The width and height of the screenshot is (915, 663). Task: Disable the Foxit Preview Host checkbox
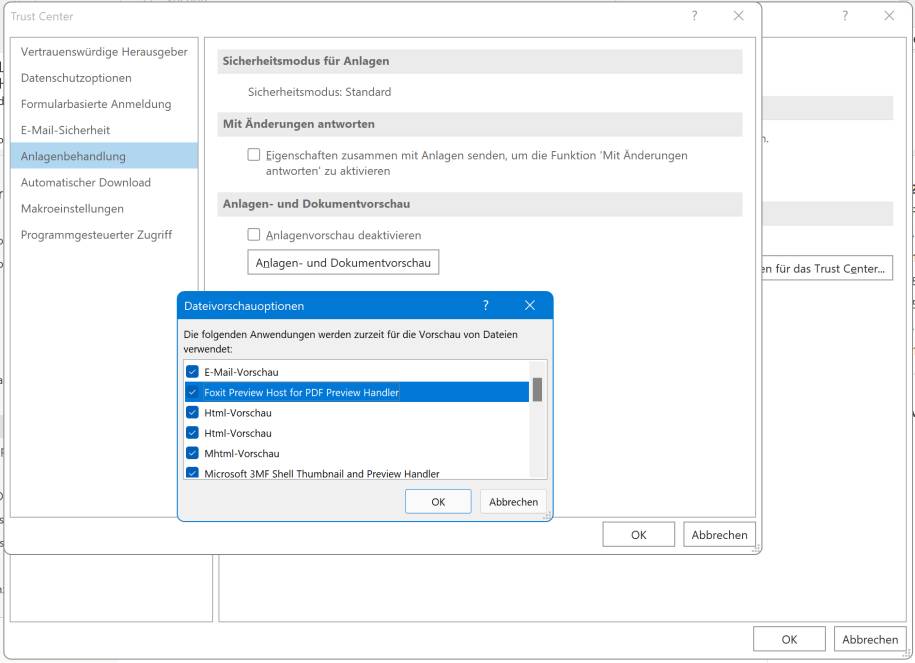[x=191, y=392]
